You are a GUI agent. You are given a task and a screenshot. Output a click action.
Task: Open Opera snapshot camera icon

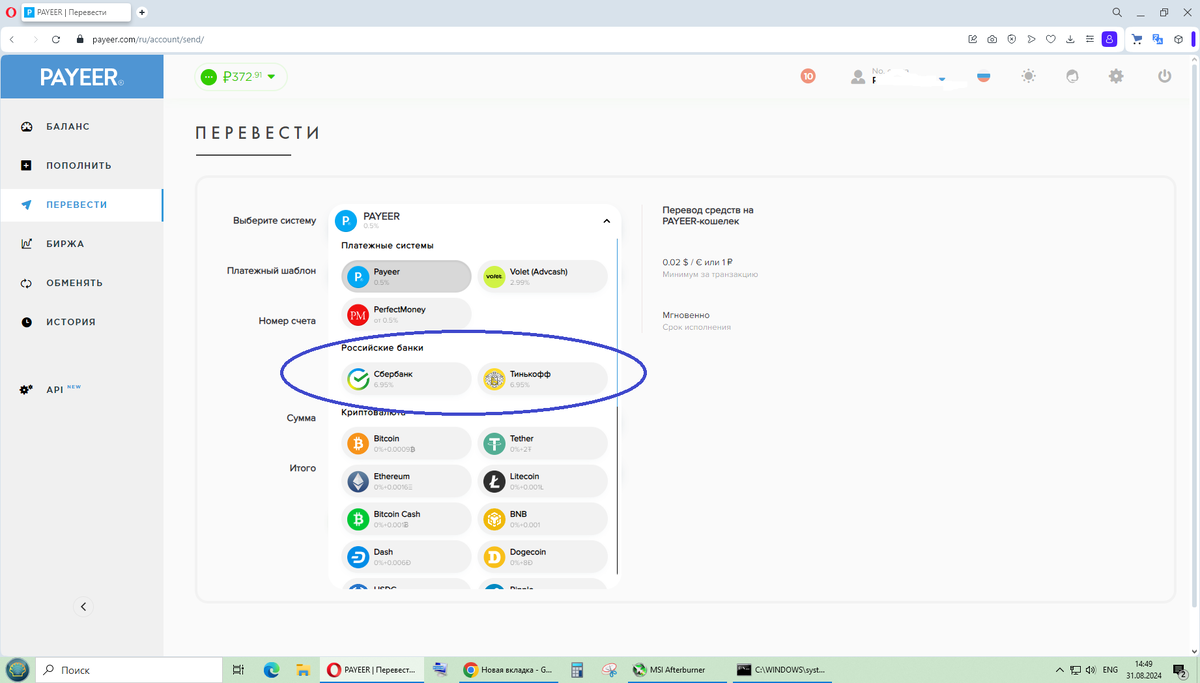click(x=992, y=39)
